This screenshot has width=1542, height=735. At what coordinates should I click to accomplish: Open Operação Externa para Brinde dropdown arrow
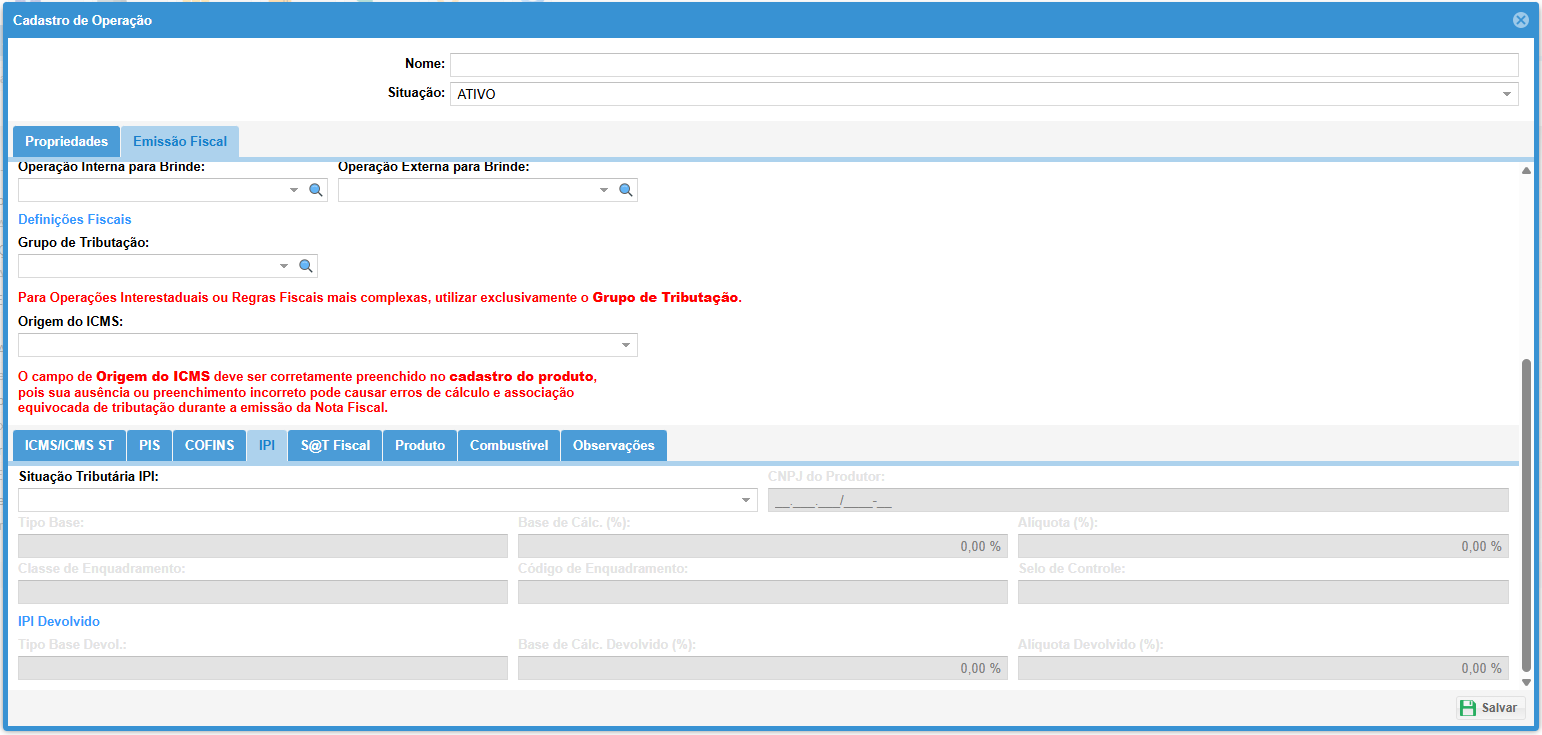tap(604, 190)
